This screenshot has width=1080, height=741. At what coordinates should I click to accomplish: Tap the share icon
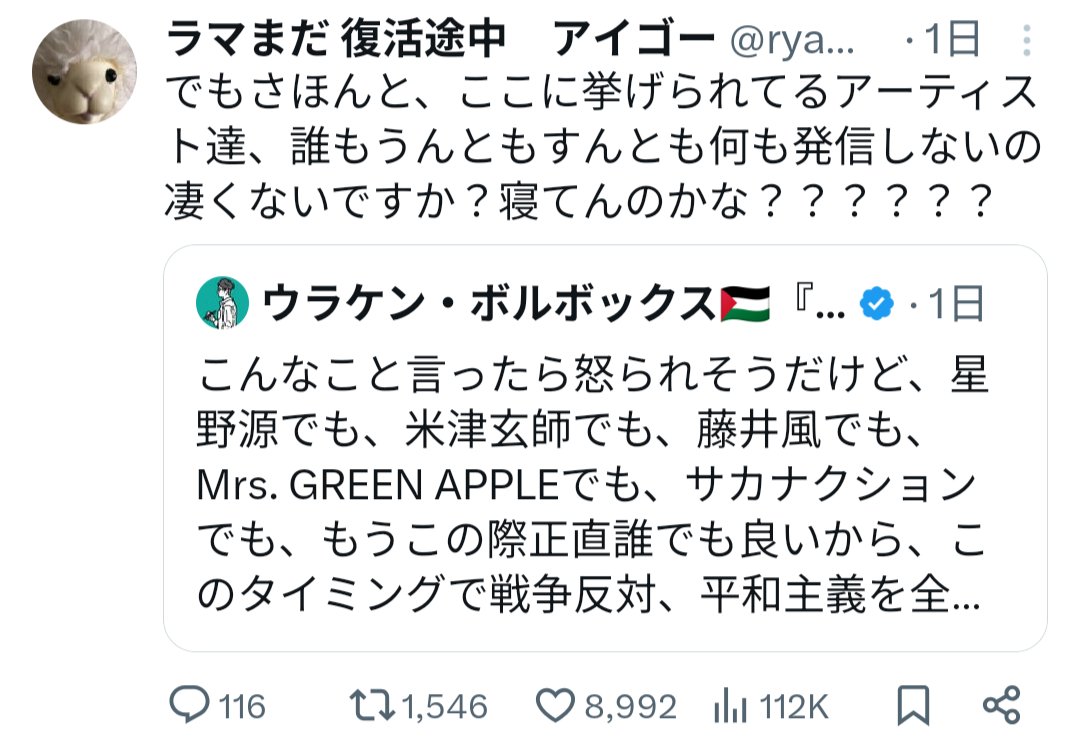pyautogui.click(x=1001, y=706)
